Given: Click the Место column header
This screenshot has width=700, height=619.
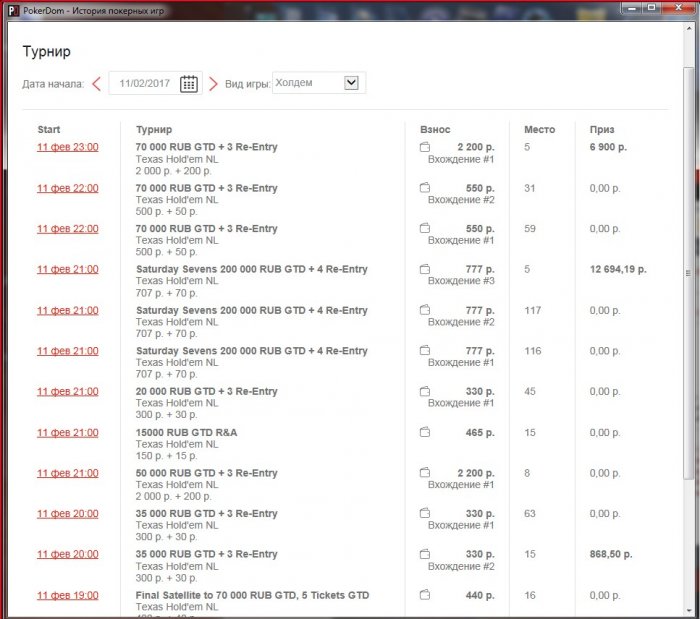Looking at the screenshot, I should 539,129.
